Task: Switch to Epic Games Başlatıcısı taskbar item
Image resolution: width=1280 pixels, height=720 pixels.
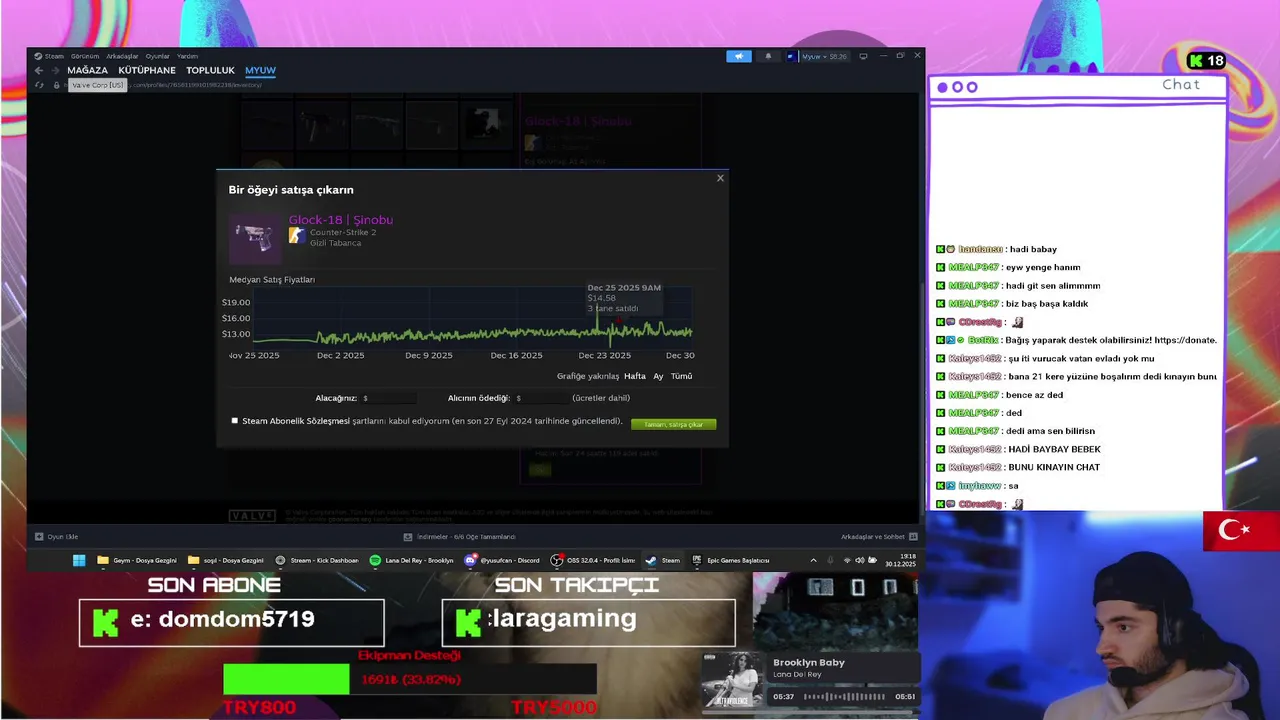Action: pos(731,560)
